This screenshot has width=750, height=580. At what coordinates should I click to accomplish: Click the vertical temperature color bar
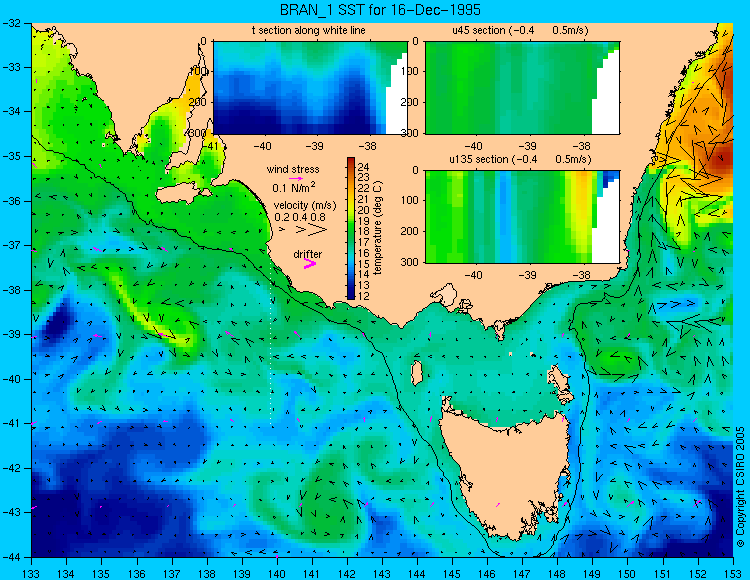point(351,228)
